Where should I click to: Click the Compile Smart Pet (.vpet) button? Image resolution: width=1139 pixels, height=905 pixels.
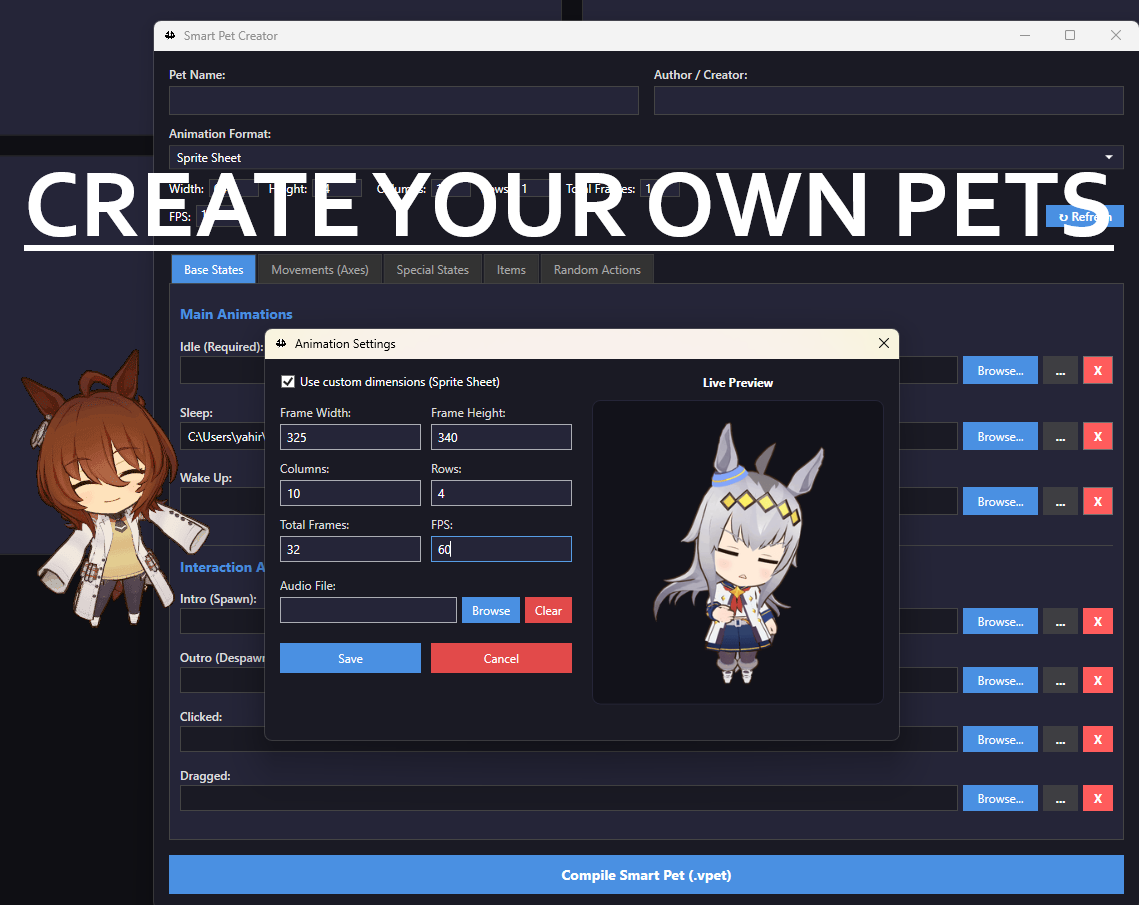646,874
